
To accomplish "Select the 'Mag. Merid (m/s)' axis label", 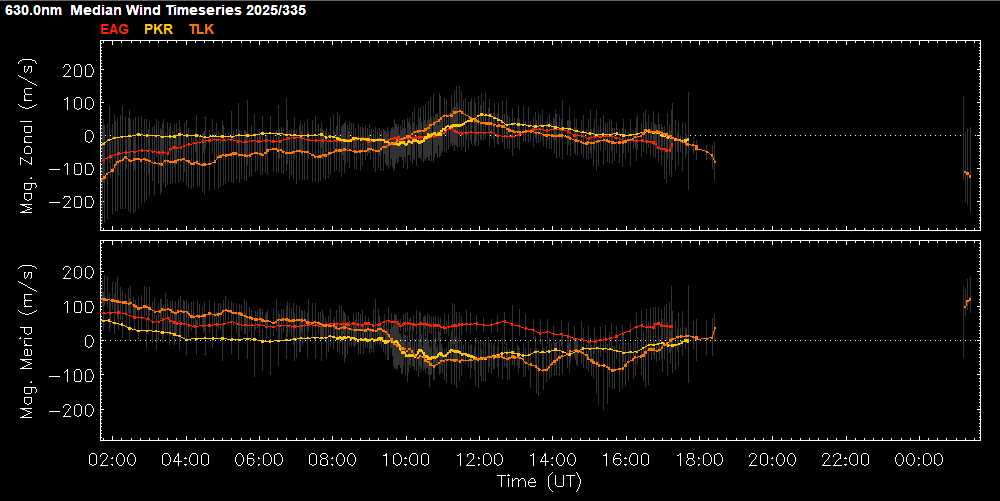I will tap(28, 340).
